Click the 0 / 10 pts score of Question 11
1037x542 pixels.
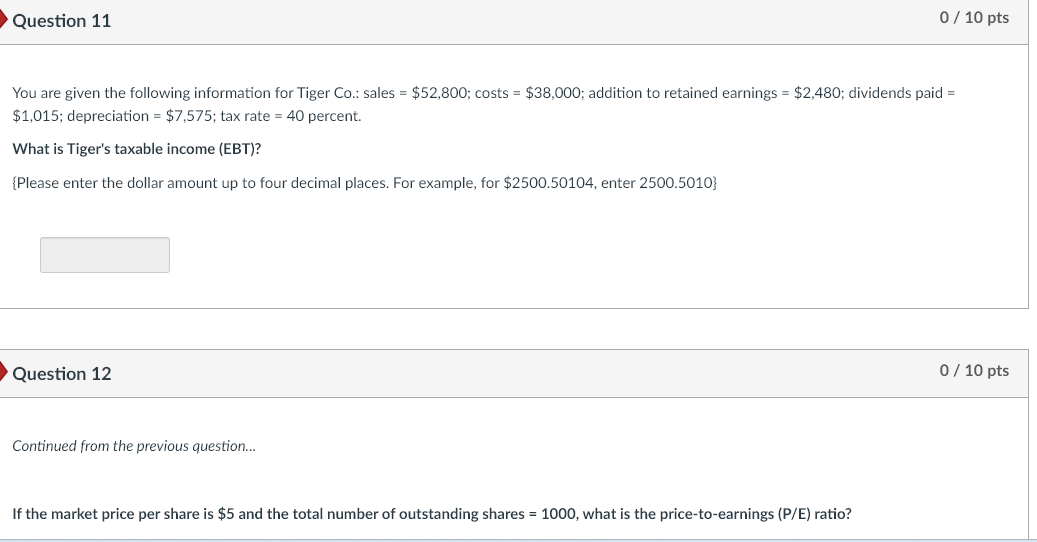974,18
